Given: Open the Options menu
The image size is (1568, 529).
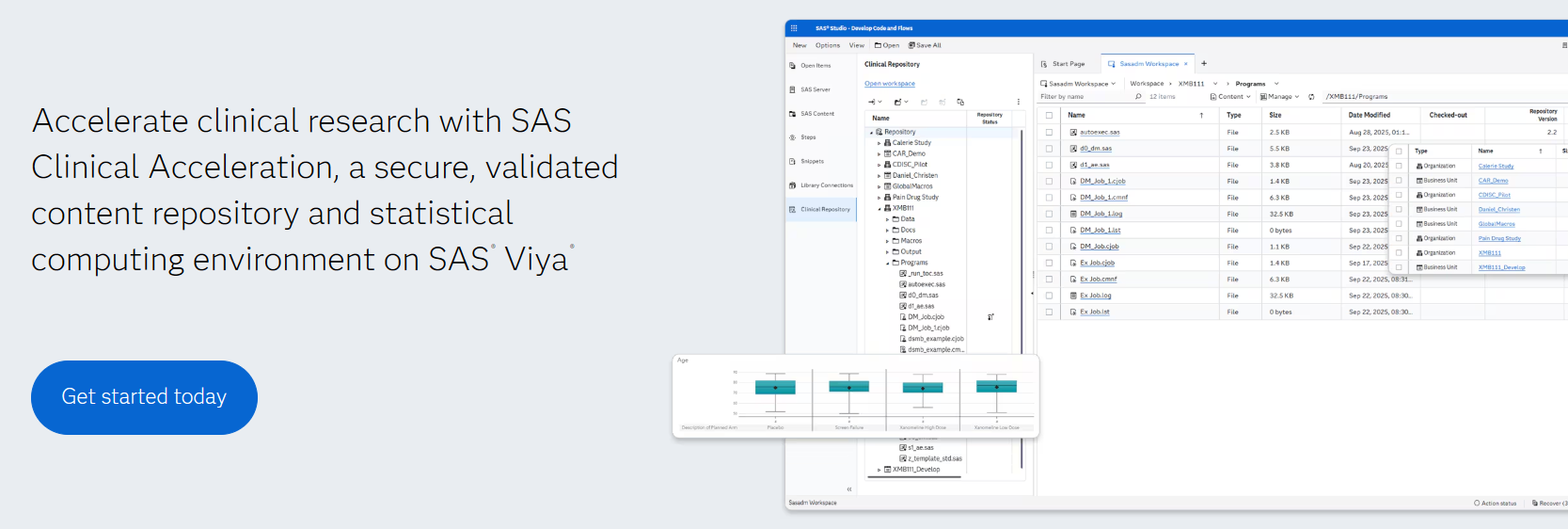Looking at the screenshot, I should click(x=828, y=45).
